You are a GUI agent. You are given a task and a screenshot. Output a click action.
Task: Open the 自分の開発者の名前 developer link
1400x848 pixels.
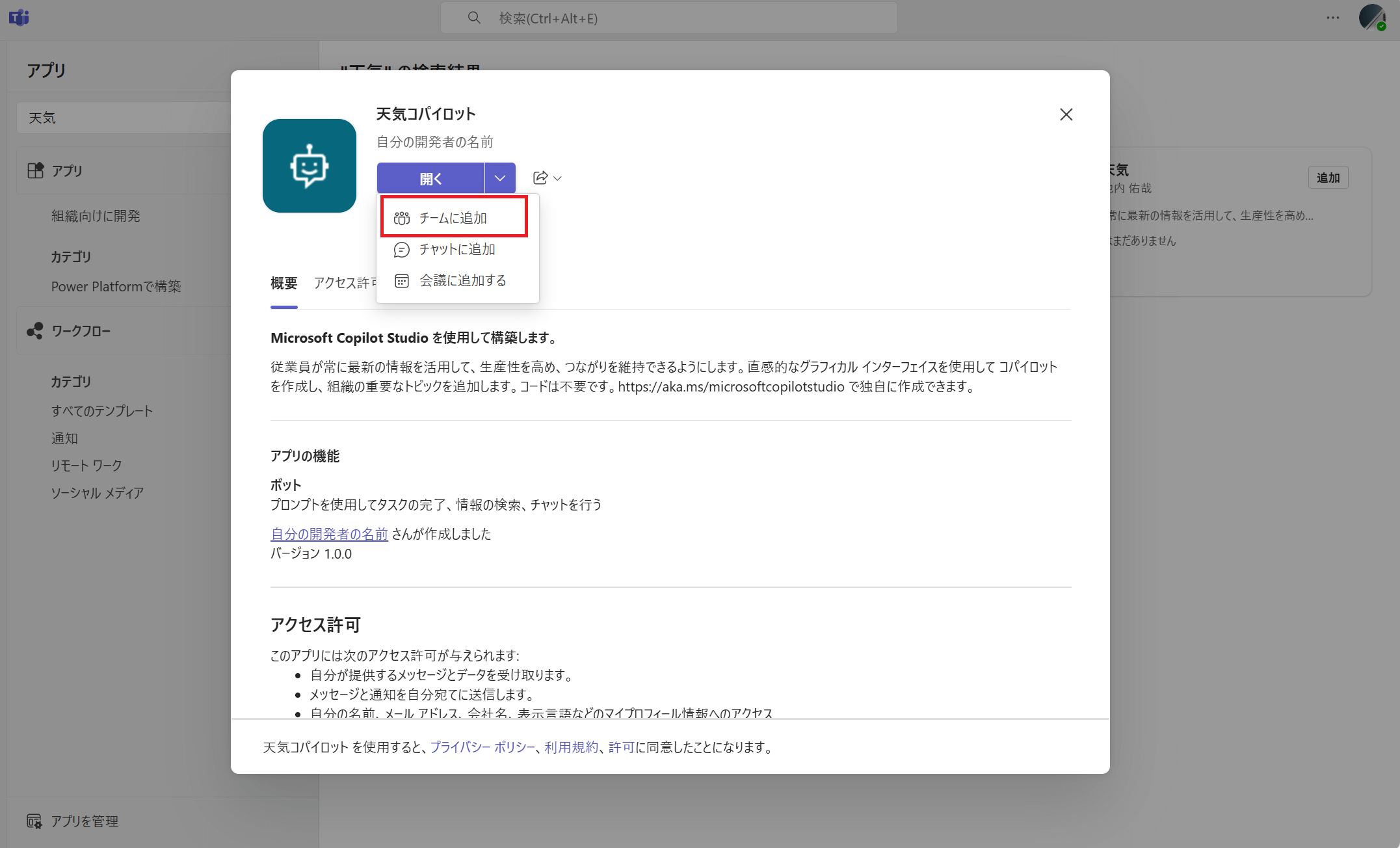tap(329, 534)
